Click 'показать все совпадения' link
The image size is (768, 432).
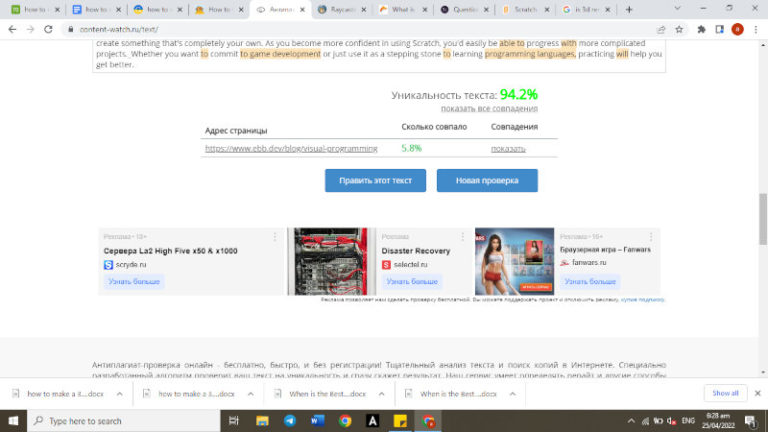(489, 108)
